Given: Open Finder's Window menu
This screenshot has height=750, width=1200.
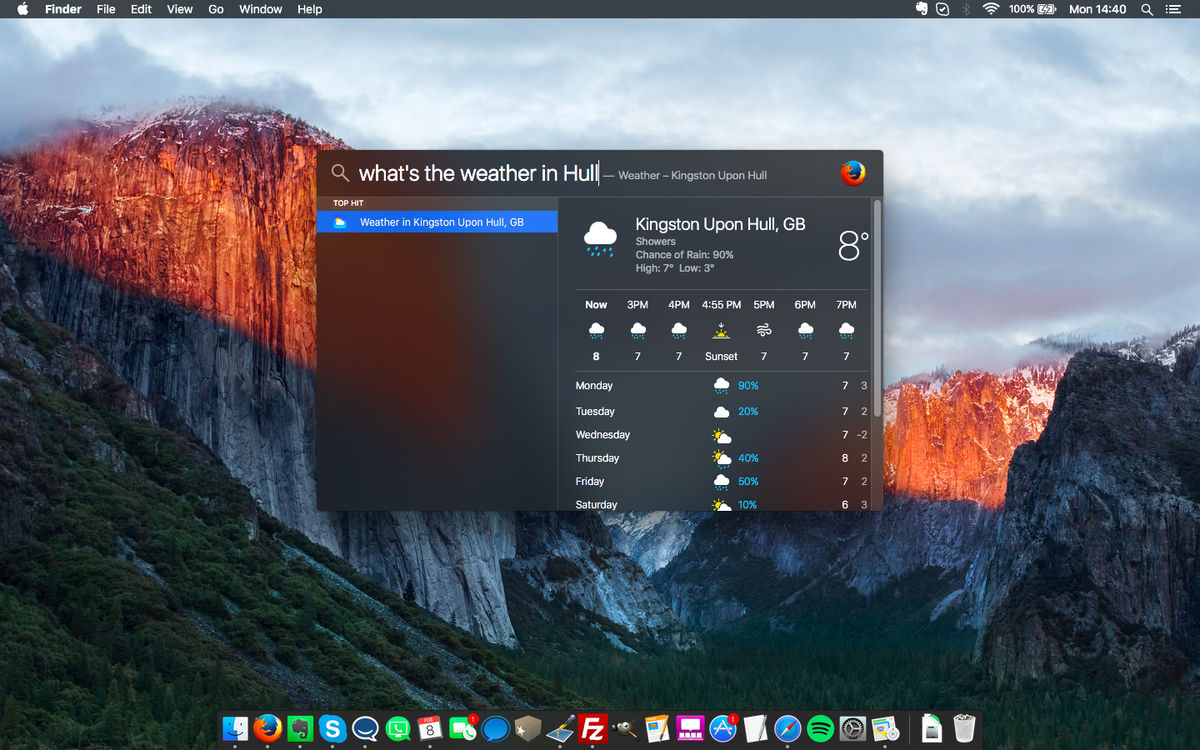Looking at the screenshot, I should tap(260, 9).
